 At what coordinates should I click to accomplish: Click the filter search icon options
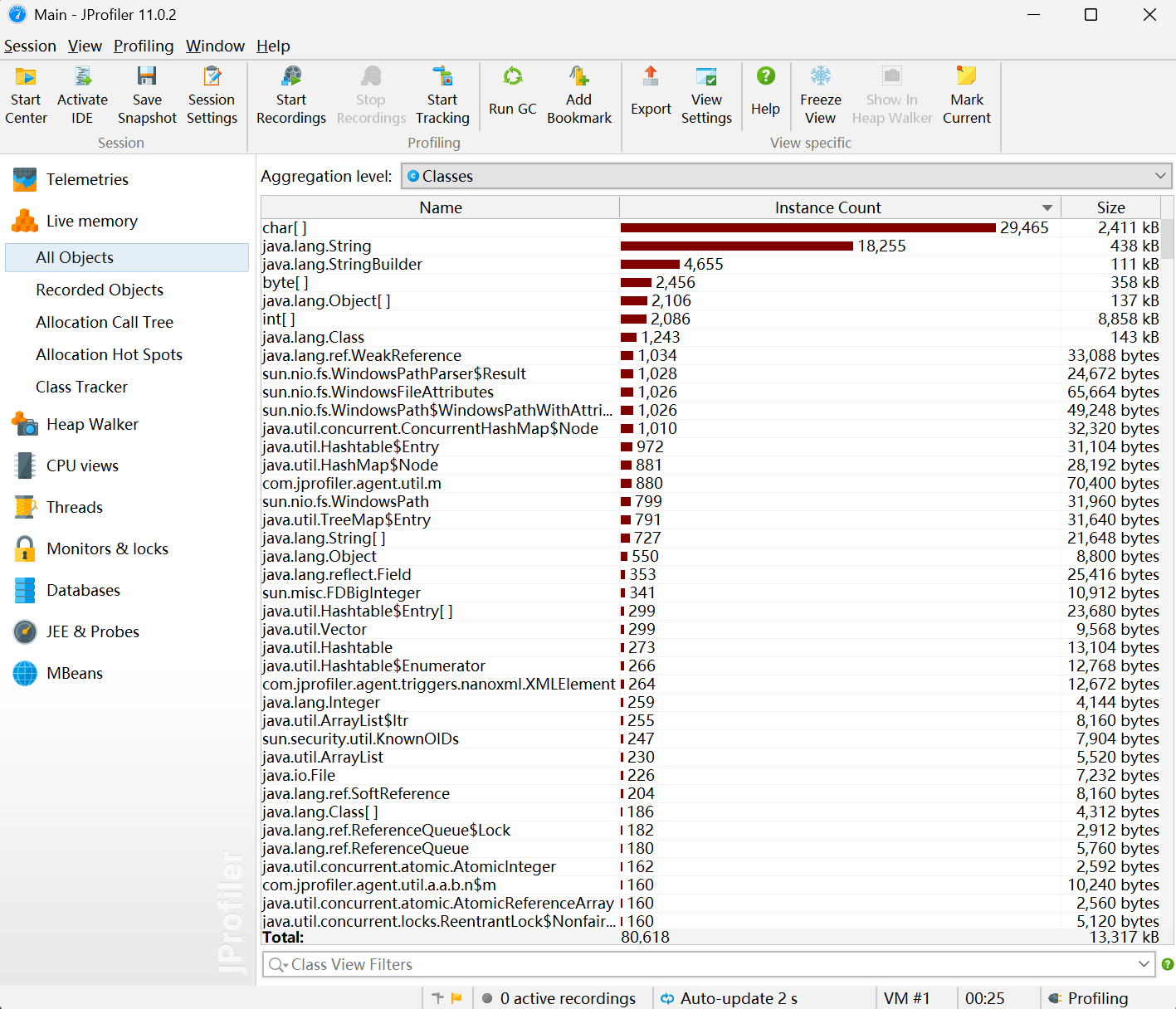coord(278,964)
